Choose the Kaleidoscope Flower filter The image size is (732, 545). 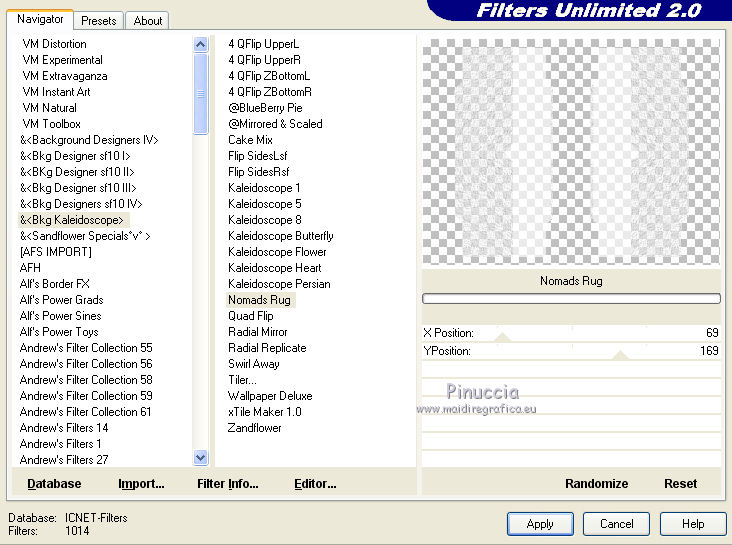point(277,252)
